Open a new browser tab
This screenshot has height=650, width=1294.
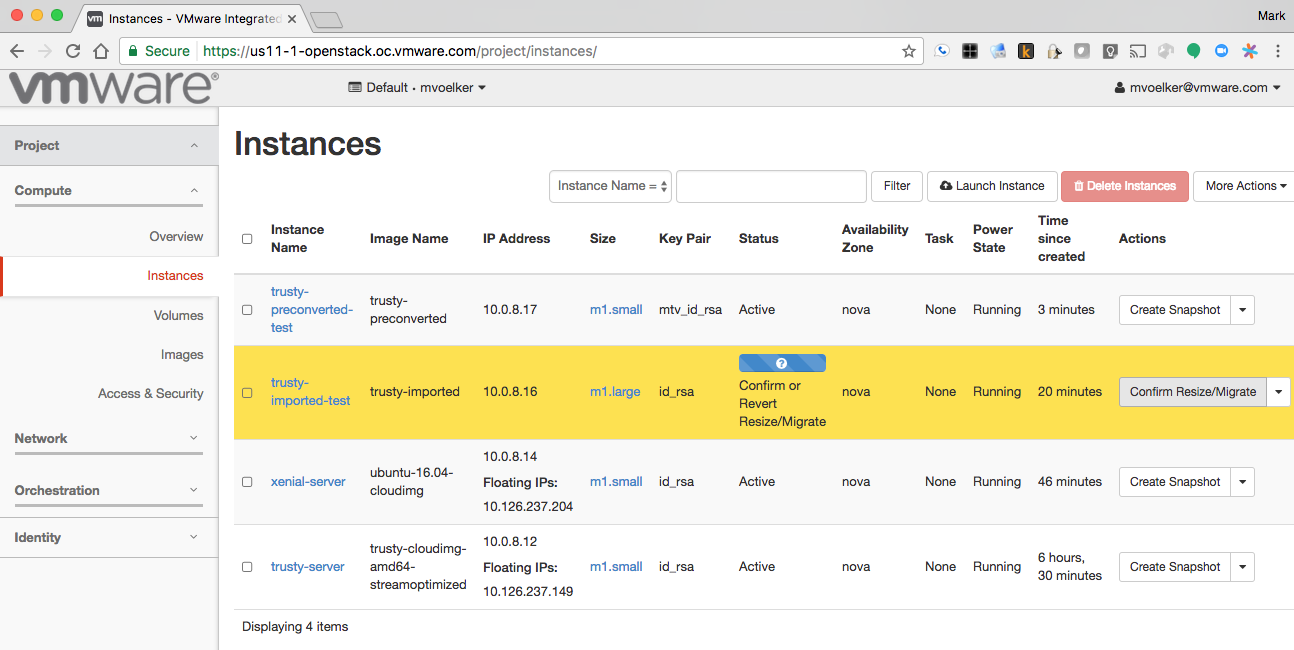[x=326, y=19]
